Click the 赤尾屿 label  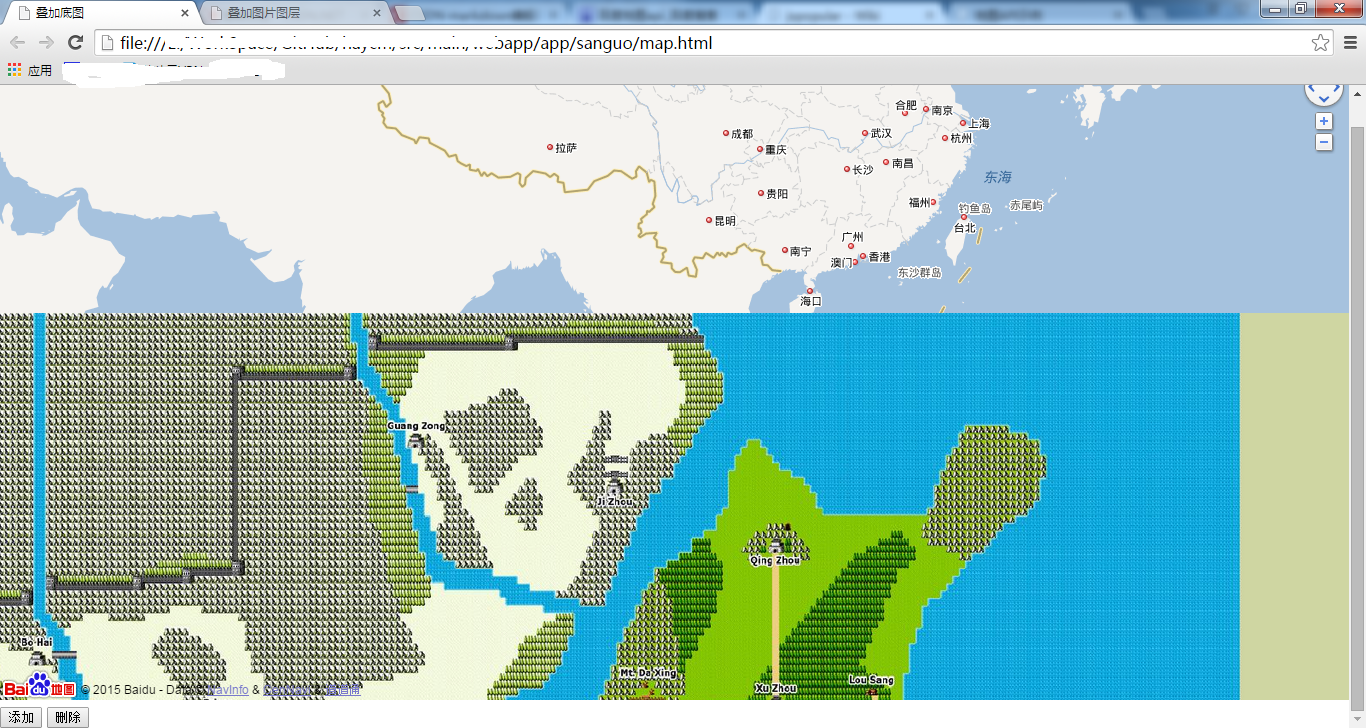[x=1027, y=205]
